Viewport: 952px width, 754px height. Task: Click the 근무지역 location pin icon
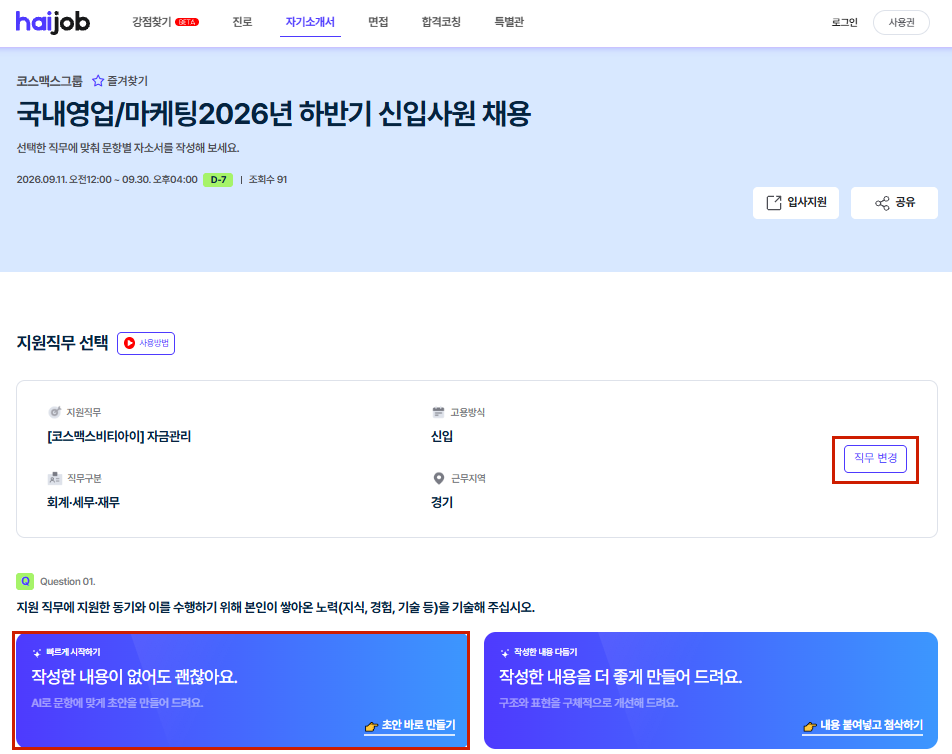click(x=438, y=478)
